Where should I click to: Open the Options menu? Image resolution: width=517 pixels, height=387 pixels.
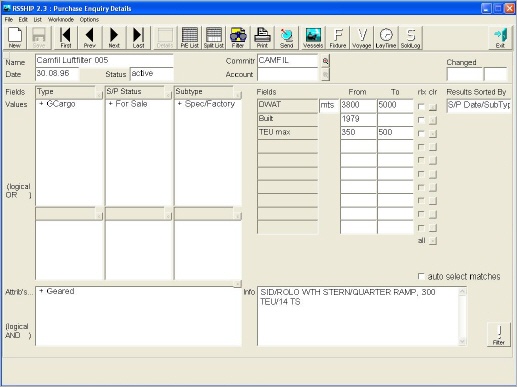point(89,19)
